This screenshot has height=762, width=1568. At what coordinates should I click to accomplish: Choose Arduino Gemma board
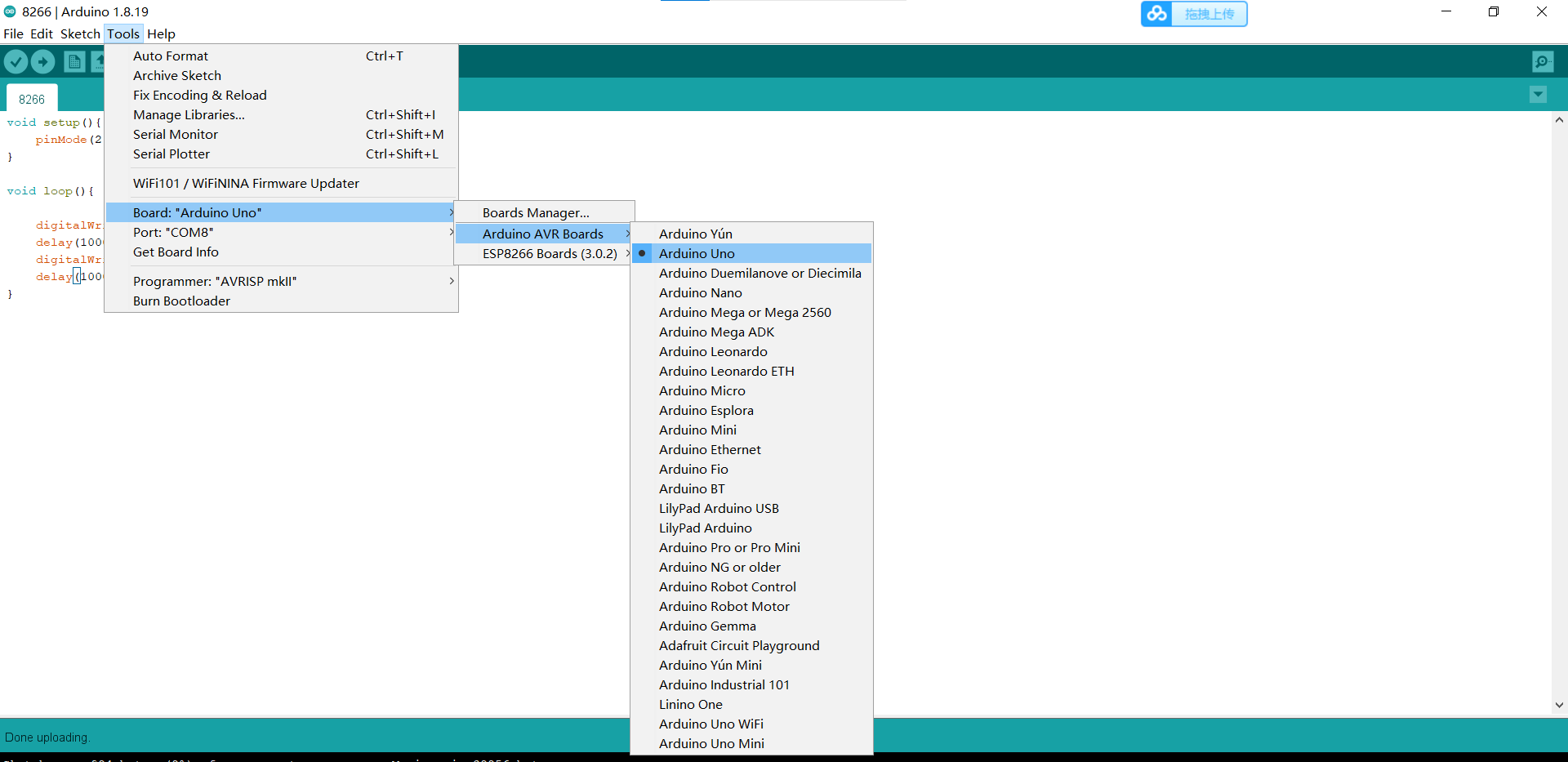(751, 626)
